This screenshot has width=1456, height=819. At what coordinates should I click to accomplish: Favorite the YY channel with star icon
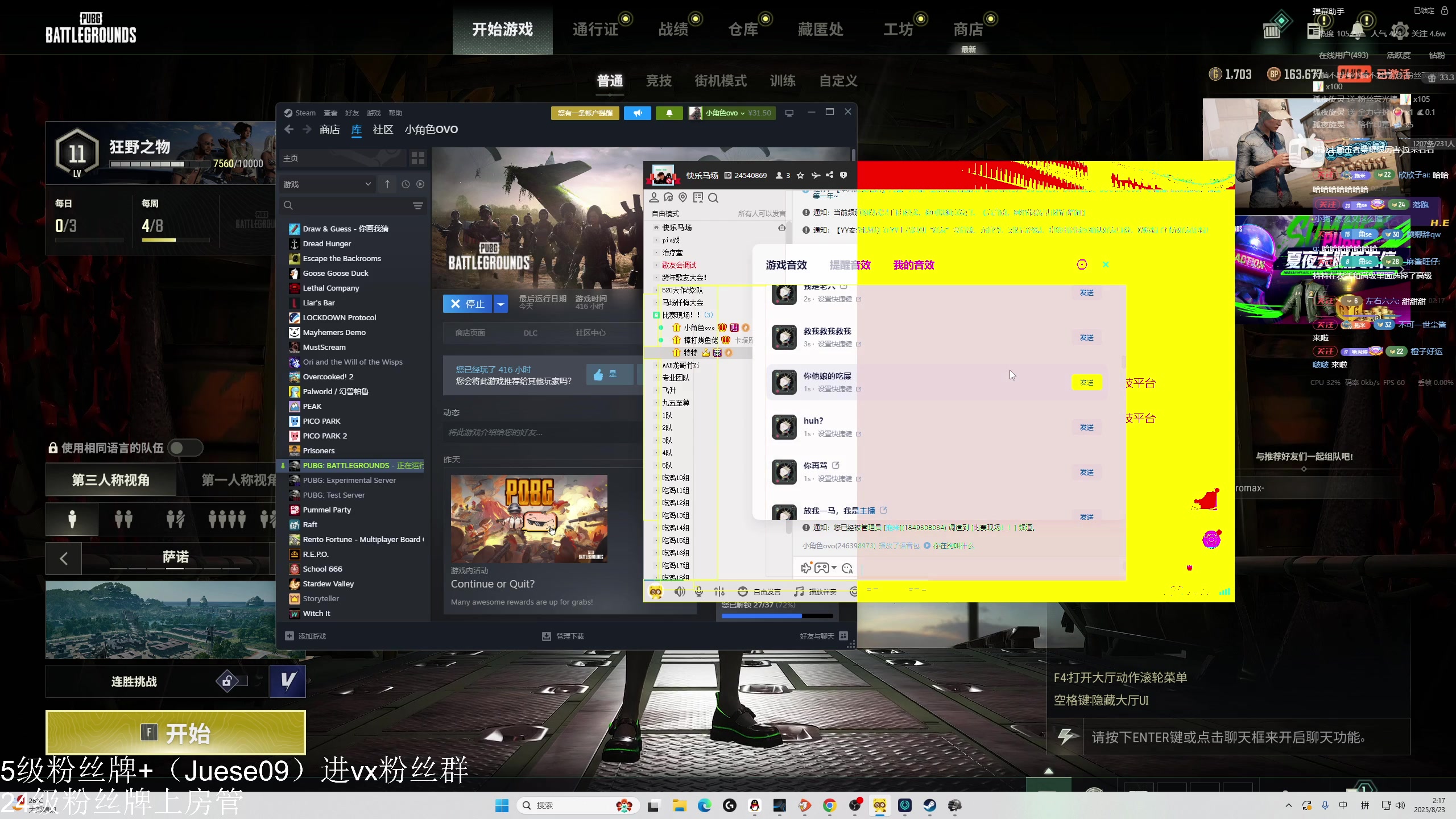800,175
